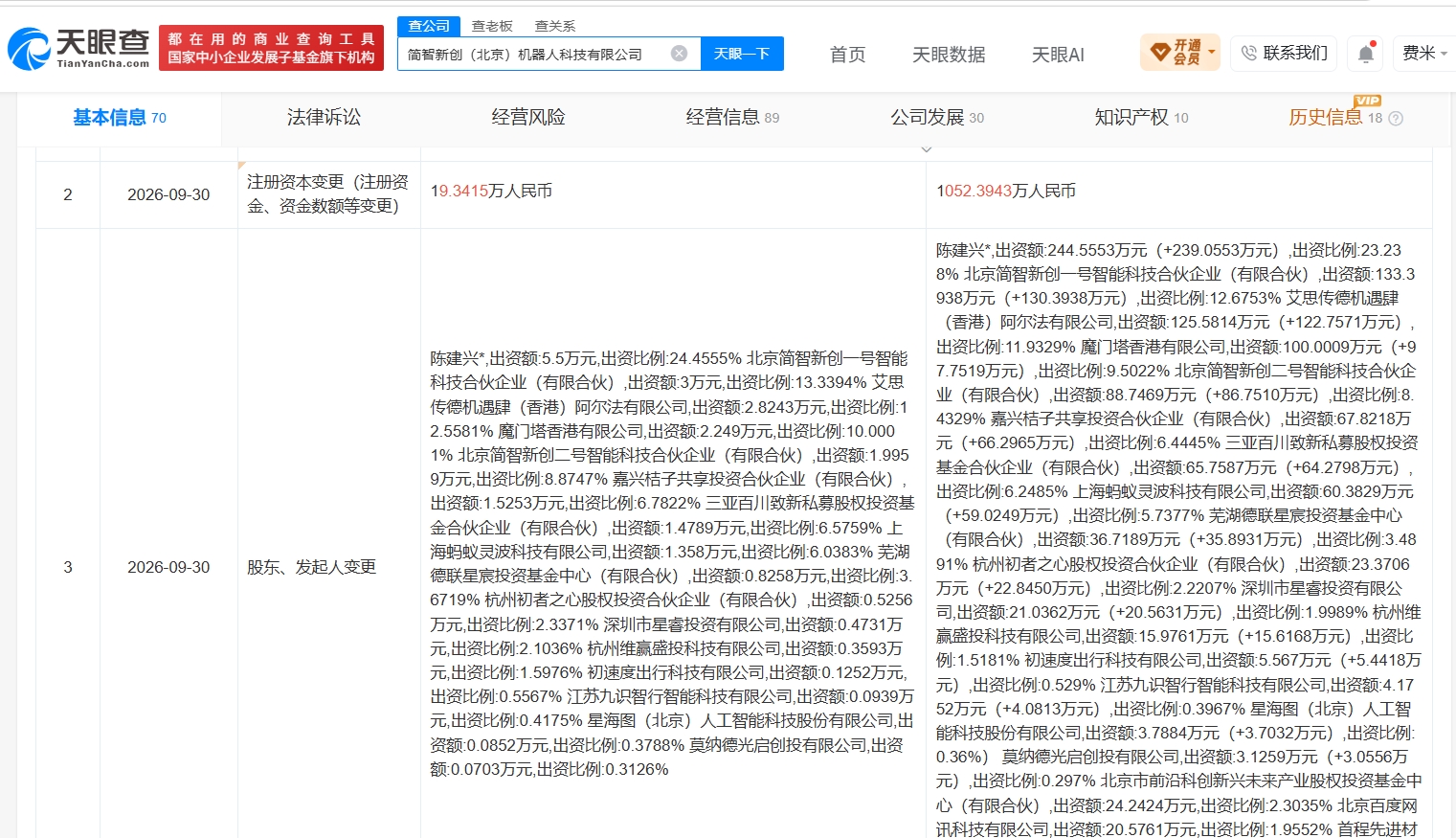Click the 19.3415万人民币 before-change value
This screenshot has height=838, width=1456.
(491, 191)
